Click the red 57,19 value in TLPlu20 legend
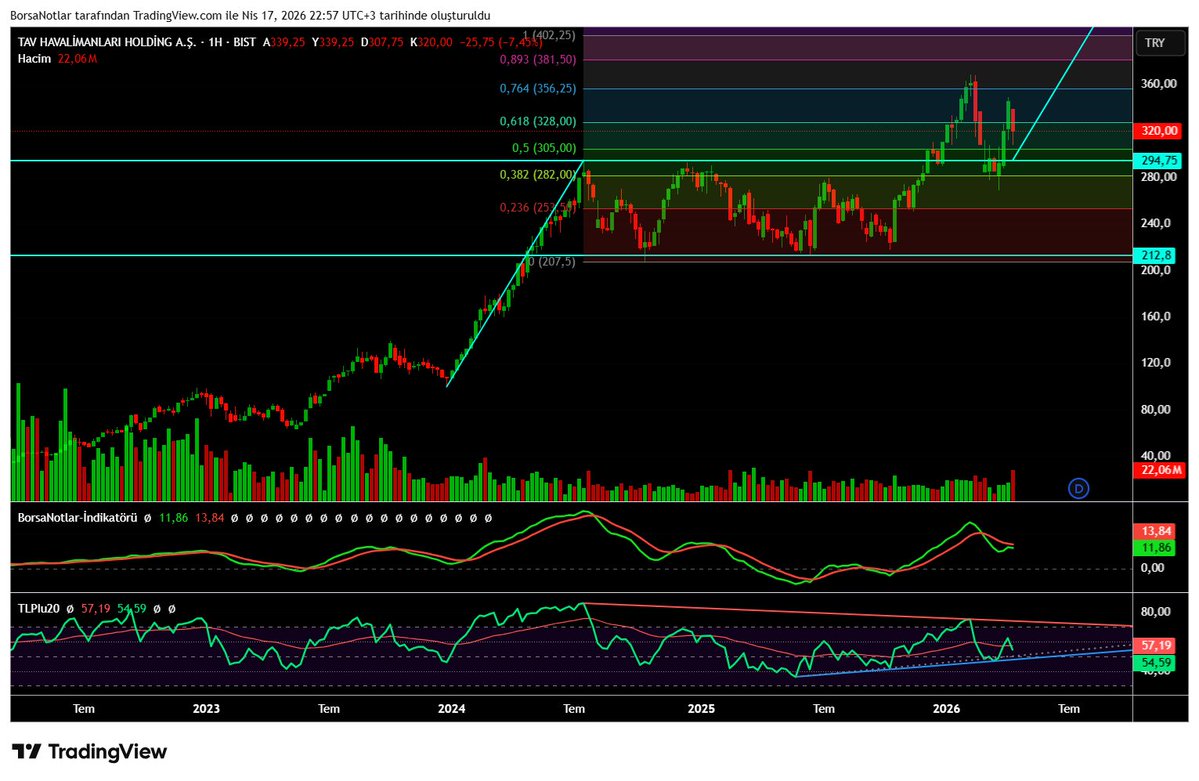Viewport: 1199px width, 781px height. 96,609
